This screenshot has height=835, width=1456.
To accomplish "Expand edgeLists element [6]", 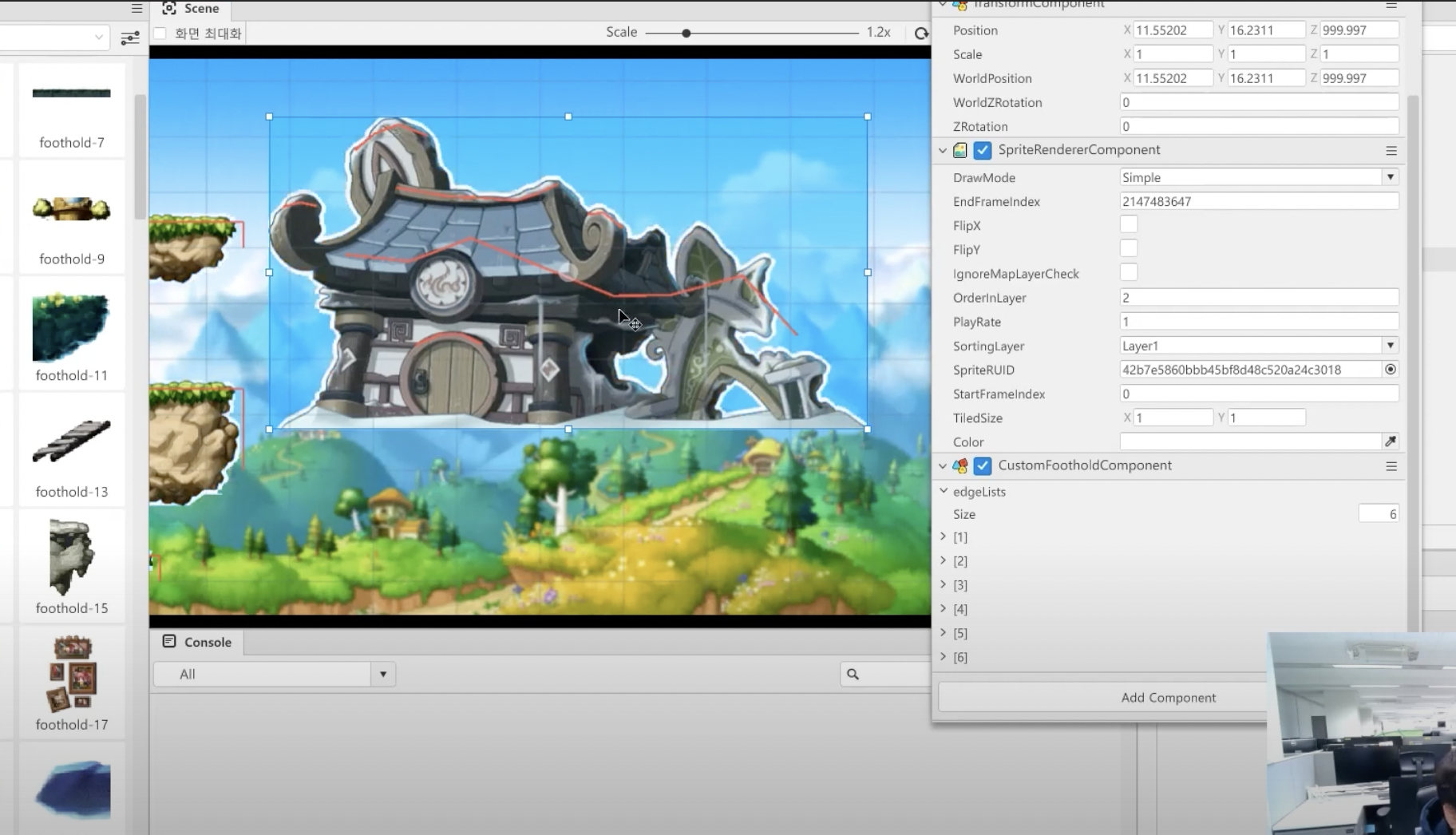I will [x=944, y=656].
